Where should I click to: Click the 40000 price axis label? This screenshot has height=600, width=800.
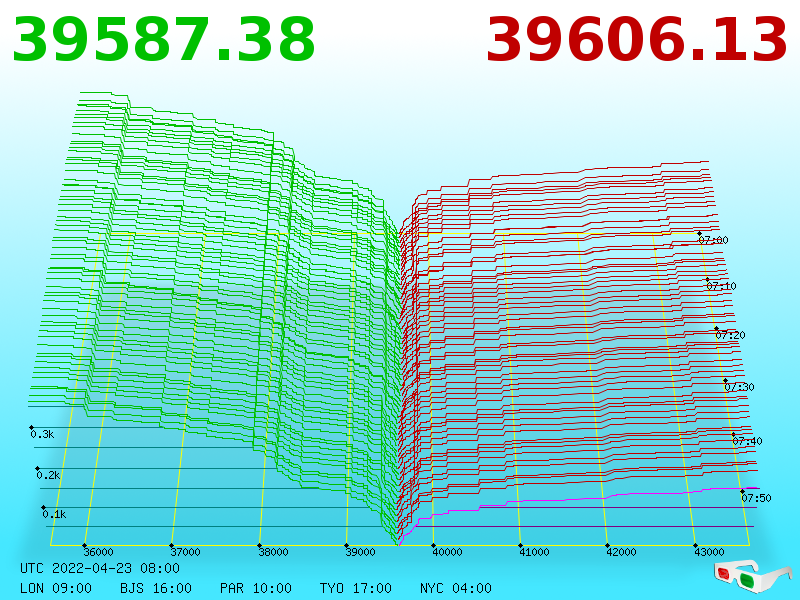click(x=447, y=552)
